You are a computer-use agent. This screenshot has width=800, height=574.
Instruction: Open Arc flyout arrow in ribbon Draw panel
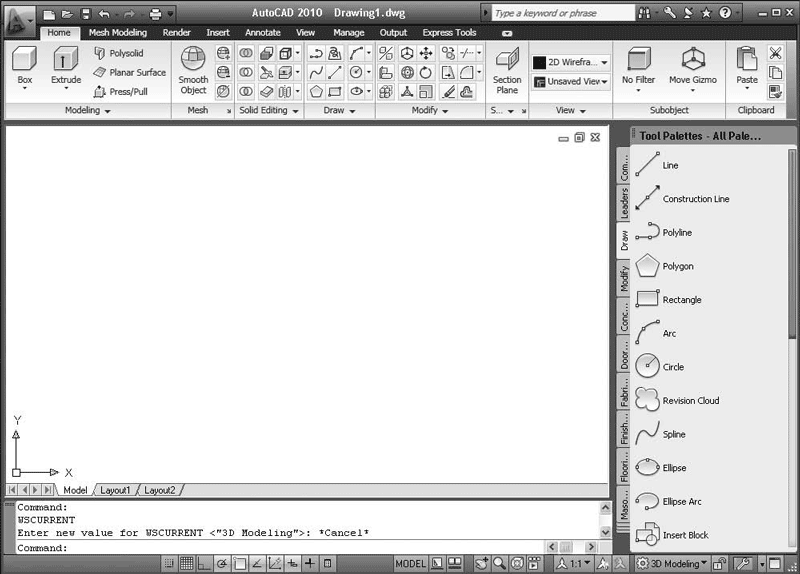(x=368, y=53)
